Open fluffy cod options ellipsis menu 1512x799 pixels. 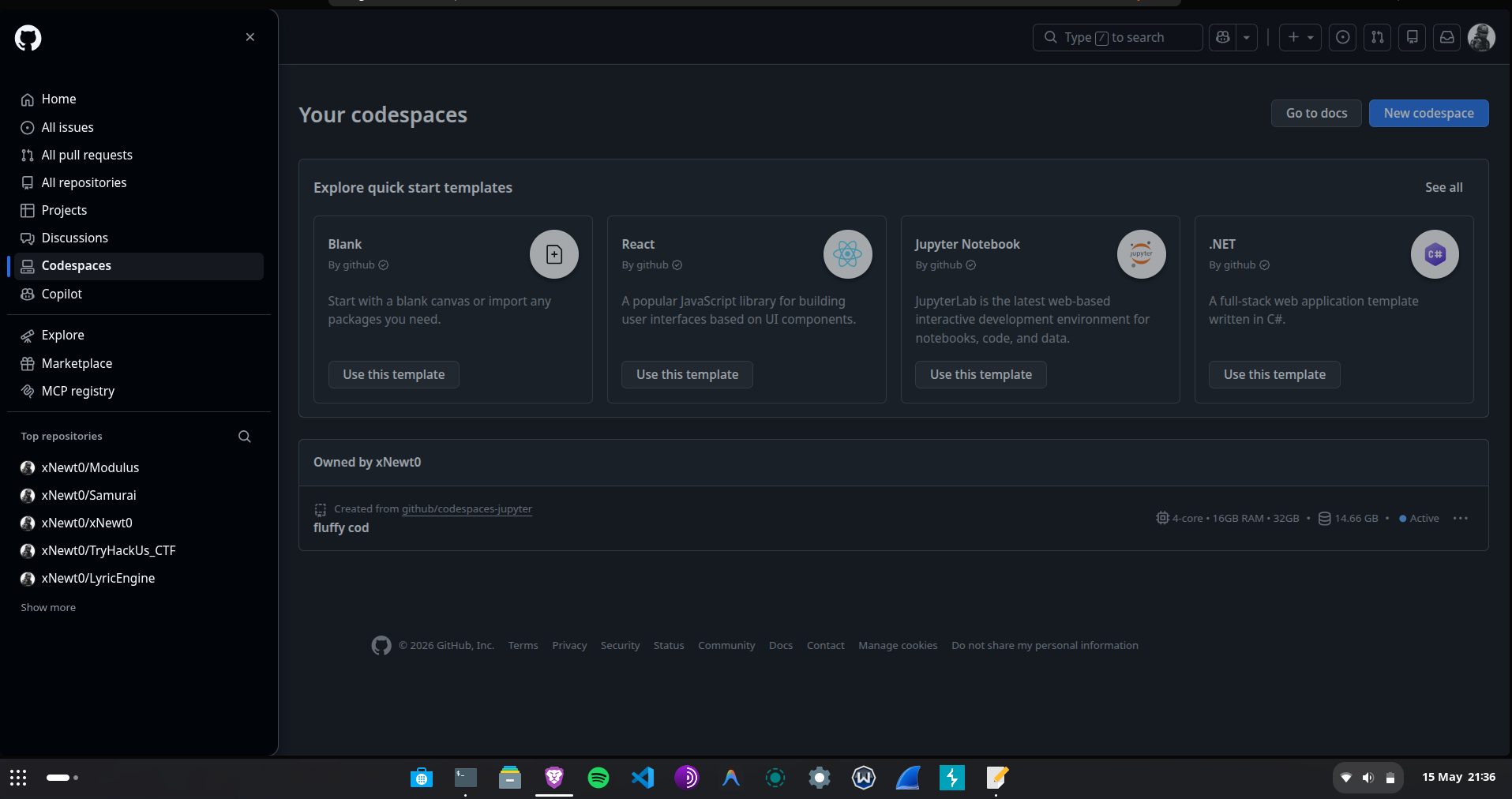[x=1461, y=519]
